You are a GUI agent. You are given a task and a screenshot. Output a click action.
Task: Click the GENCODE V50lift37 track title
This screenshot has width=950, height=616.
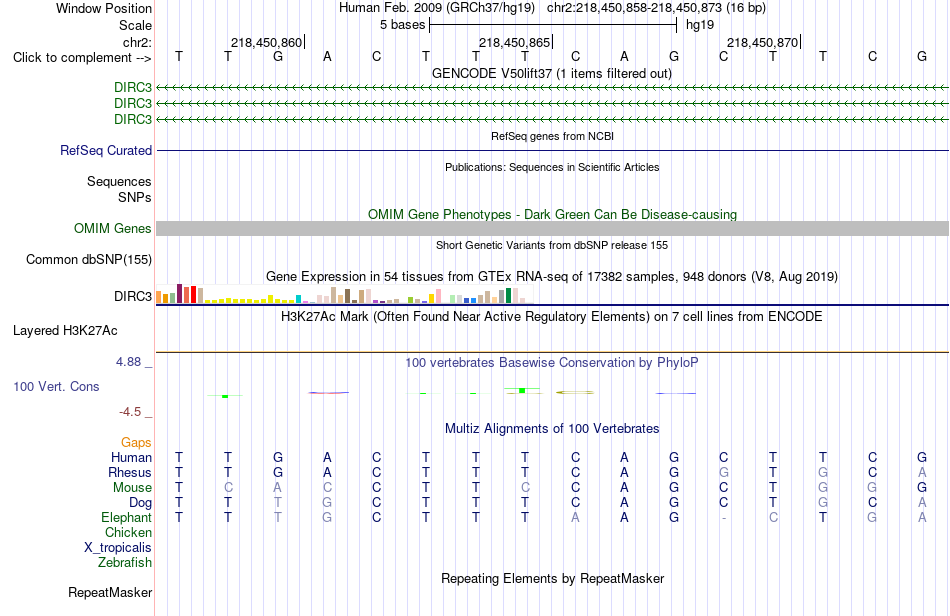coord(552,73)
